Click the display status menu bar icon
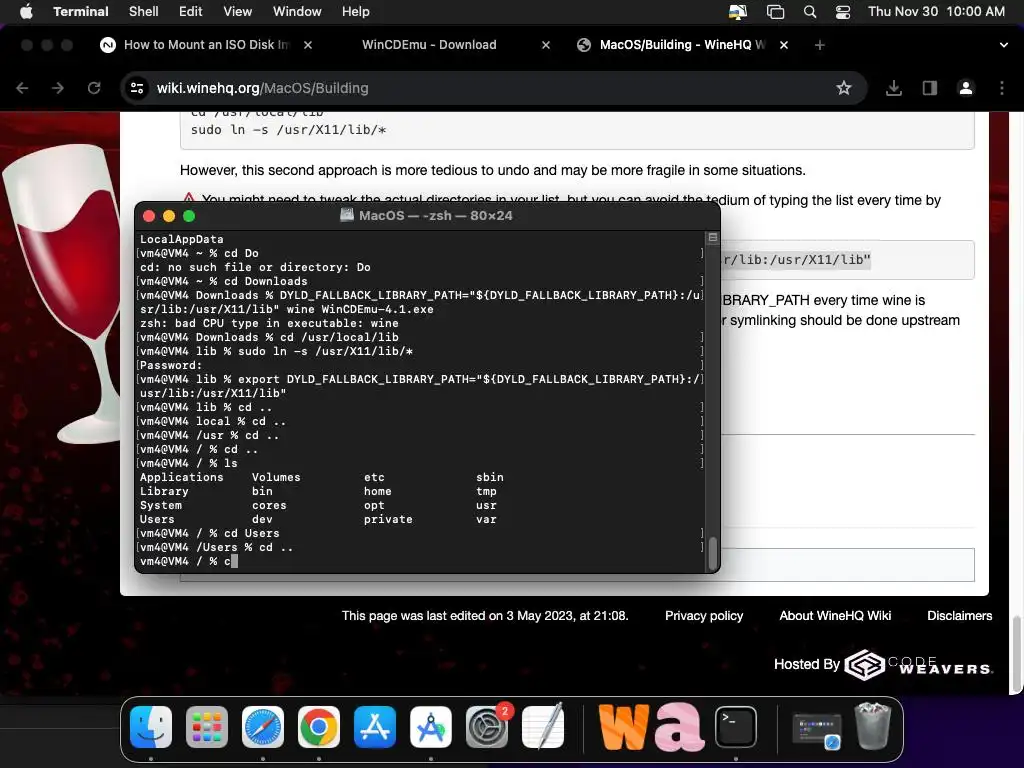 pyautogui.click(x=738, y=11)
